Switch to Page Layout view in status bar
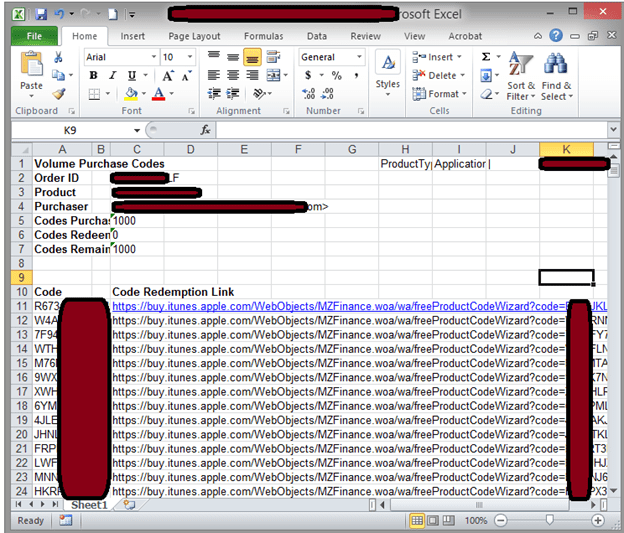The image size is (624, 533). pos(433,520)
